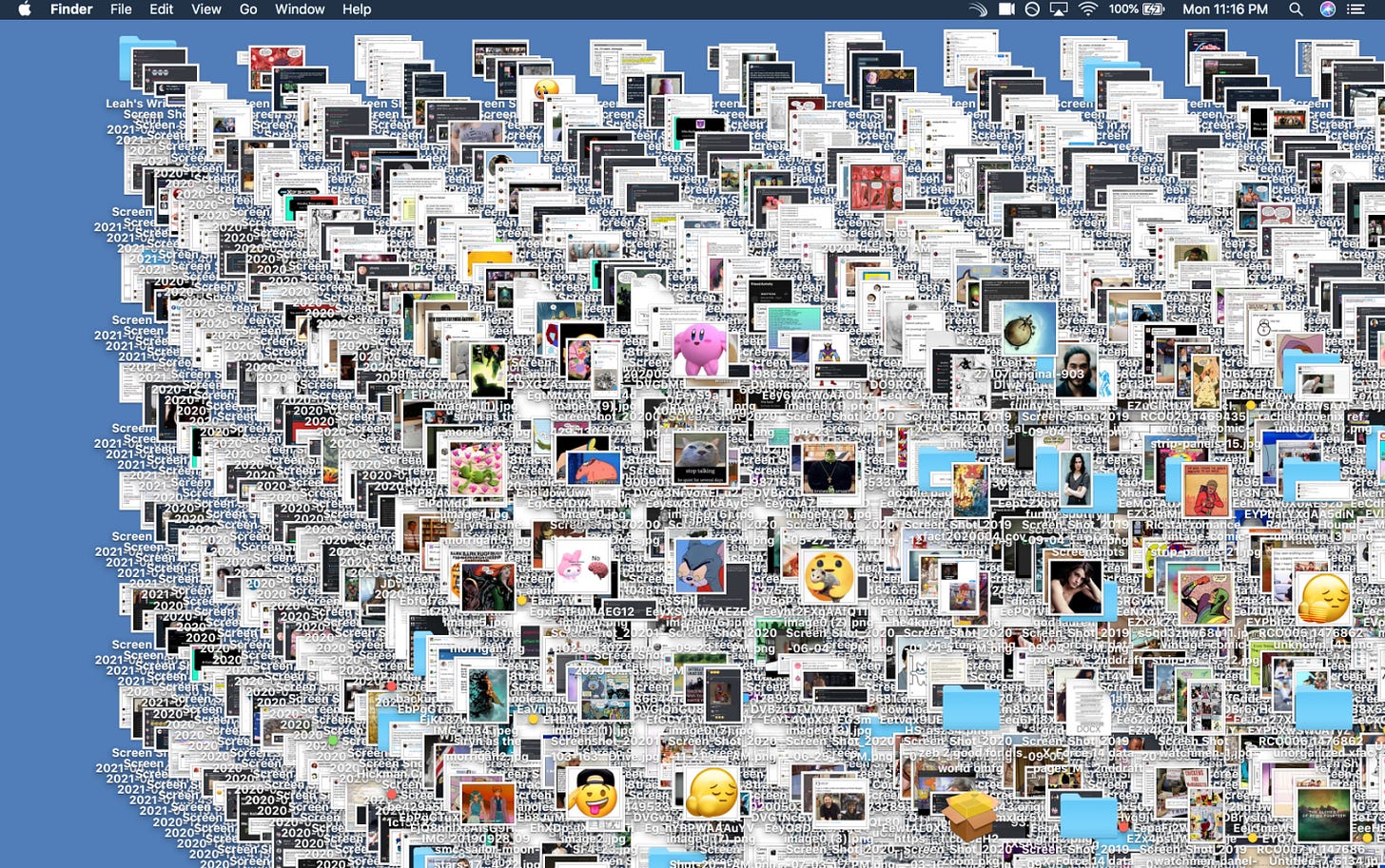The width and height of the screenshot is (1385, 868).
Task: Open the Go menu
Action: click(248, 10)
